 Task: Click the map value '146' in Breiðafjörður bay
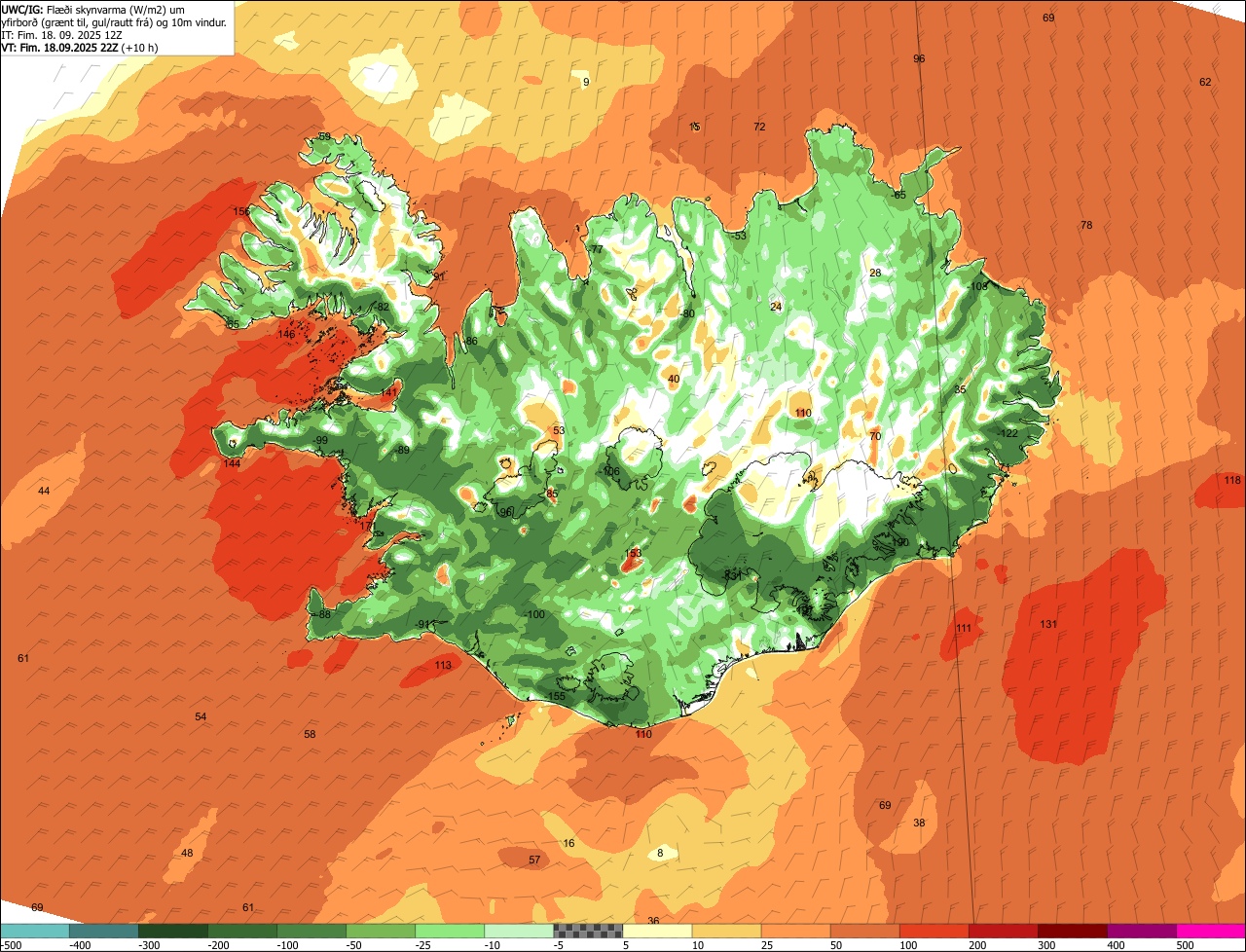point(286,335)
